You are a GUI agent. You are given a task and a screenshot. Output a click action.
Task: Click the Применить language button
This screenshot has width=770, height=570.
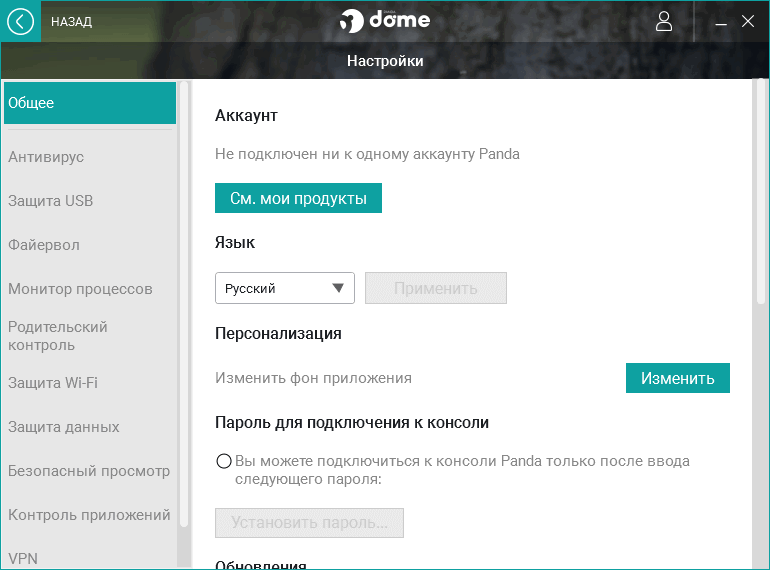coord(436,288)
